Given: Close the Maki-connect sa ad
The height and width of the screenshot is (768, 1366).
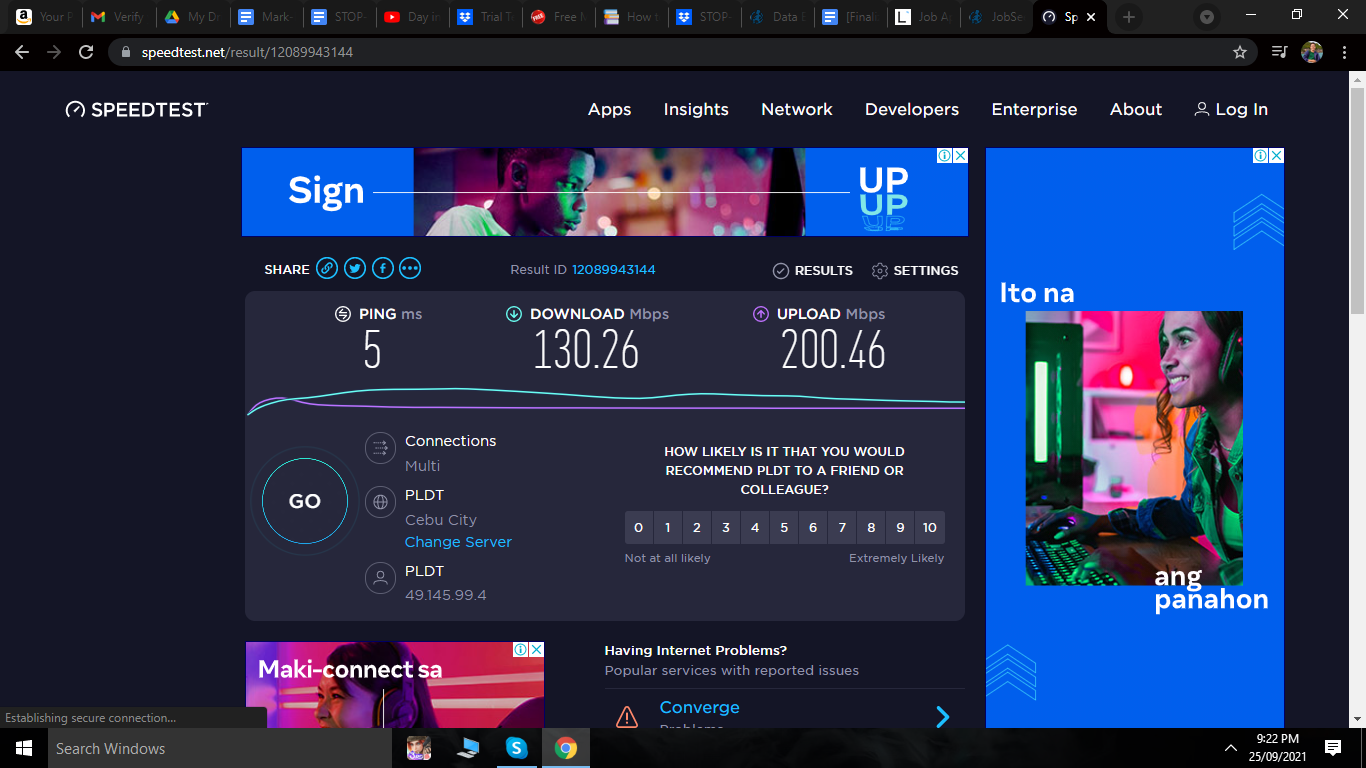Looking at the screenshot, I should pos(536,650).
